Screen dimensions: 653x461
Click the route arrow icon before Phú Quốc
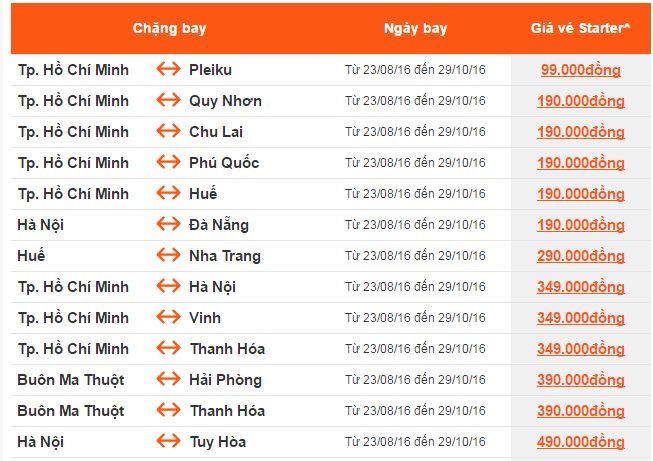tap(167, 163)
